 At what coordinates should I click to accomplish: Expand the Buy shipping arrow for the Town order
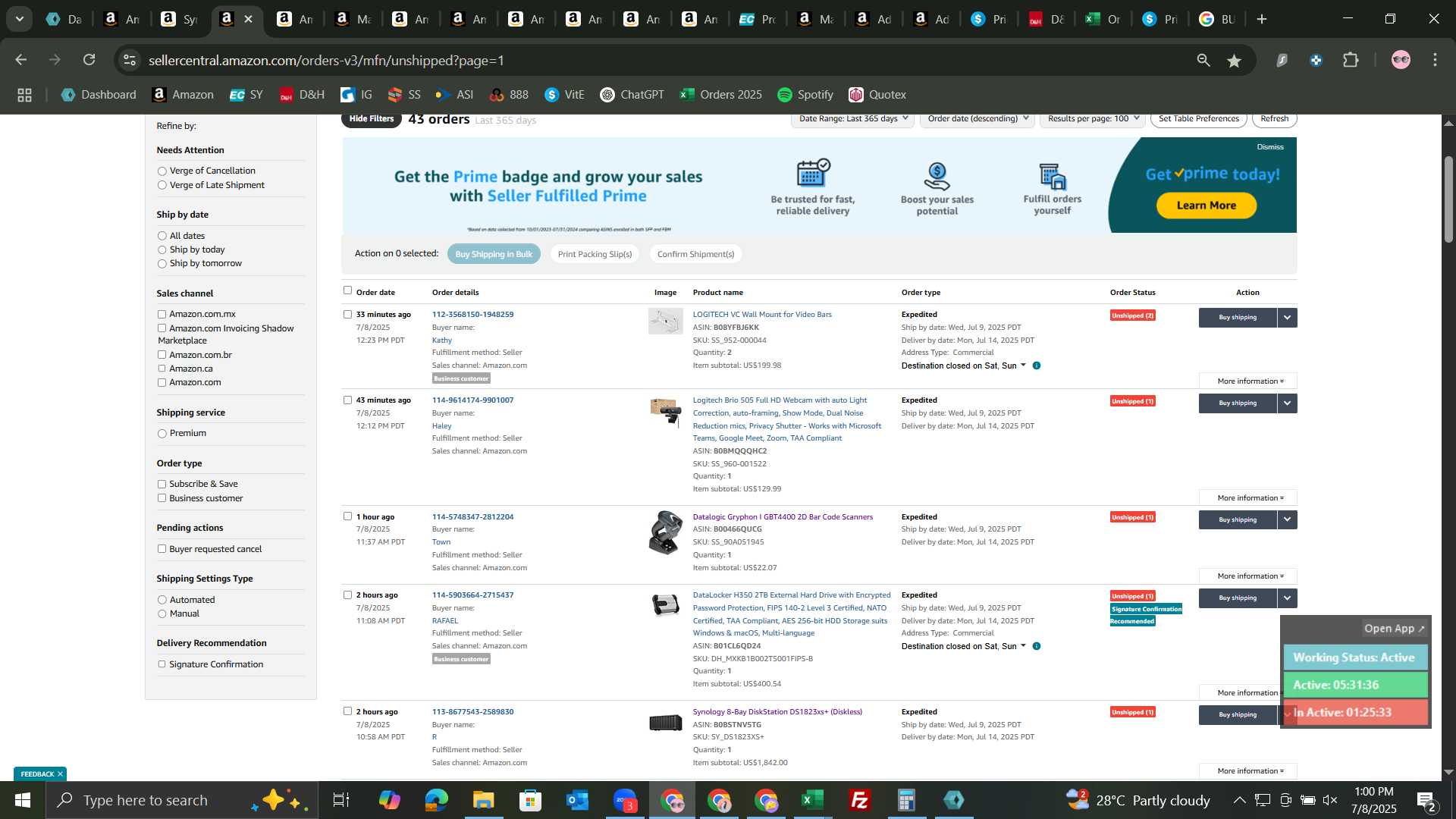1288,520
